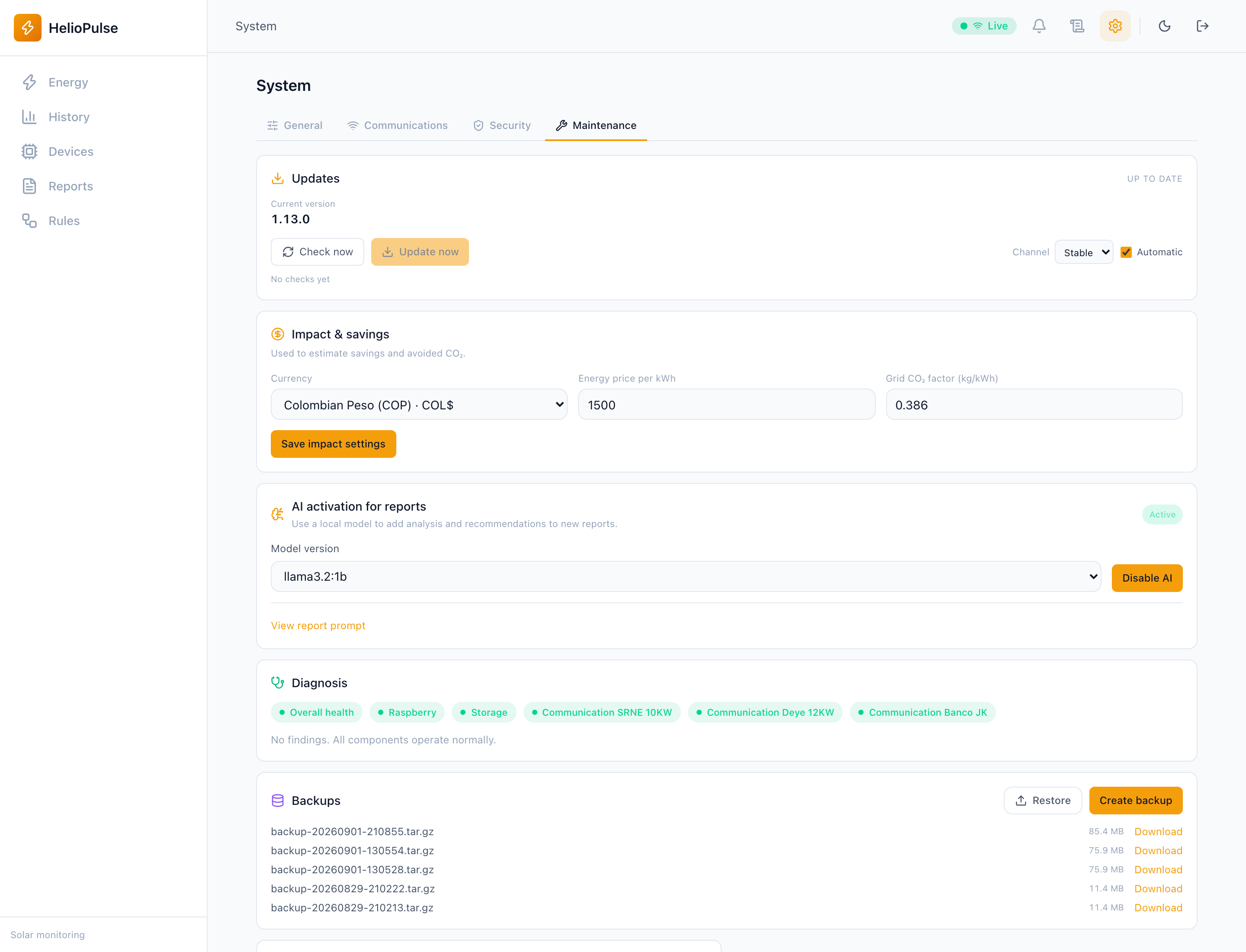Click the settings gear icon
Viewport: 1246px width, 952px height.
(x=1114, y=26)
